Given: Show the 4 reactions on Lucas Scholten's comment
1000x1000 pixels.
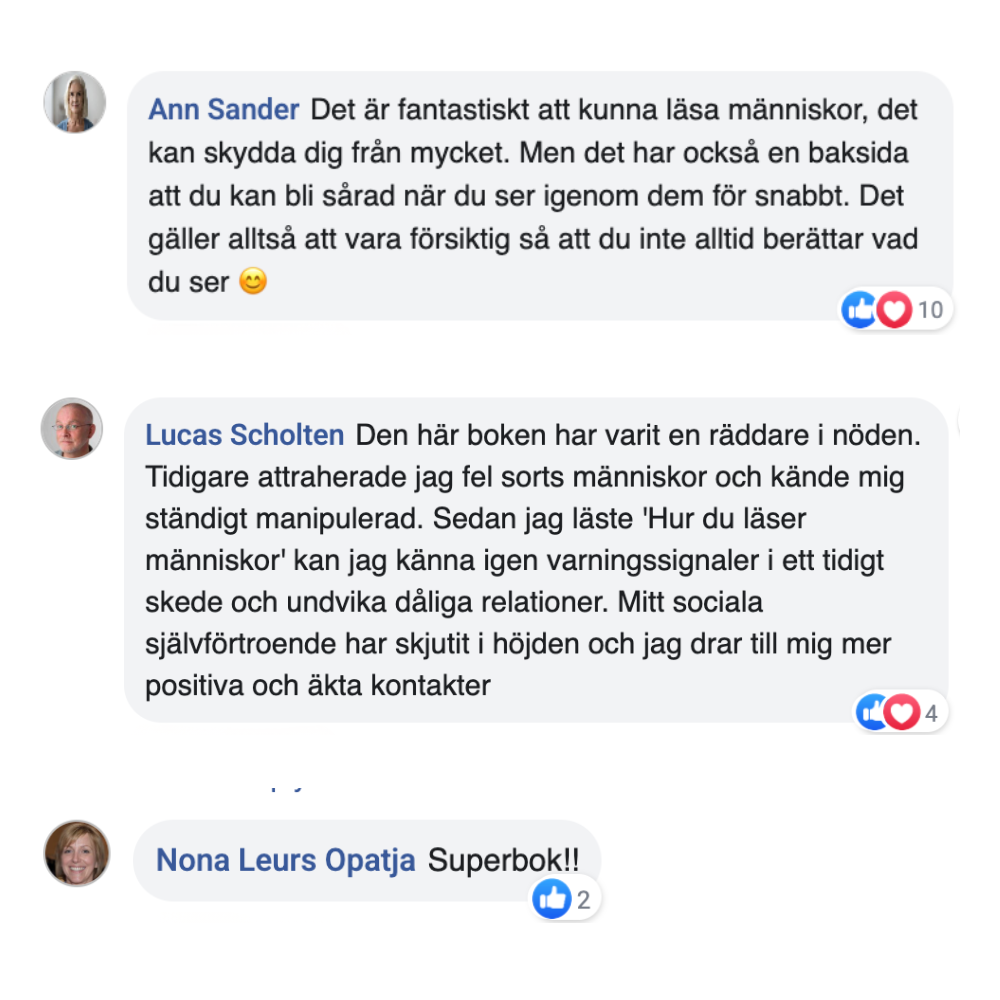Looking at the screenshot, I should [931, 713].
